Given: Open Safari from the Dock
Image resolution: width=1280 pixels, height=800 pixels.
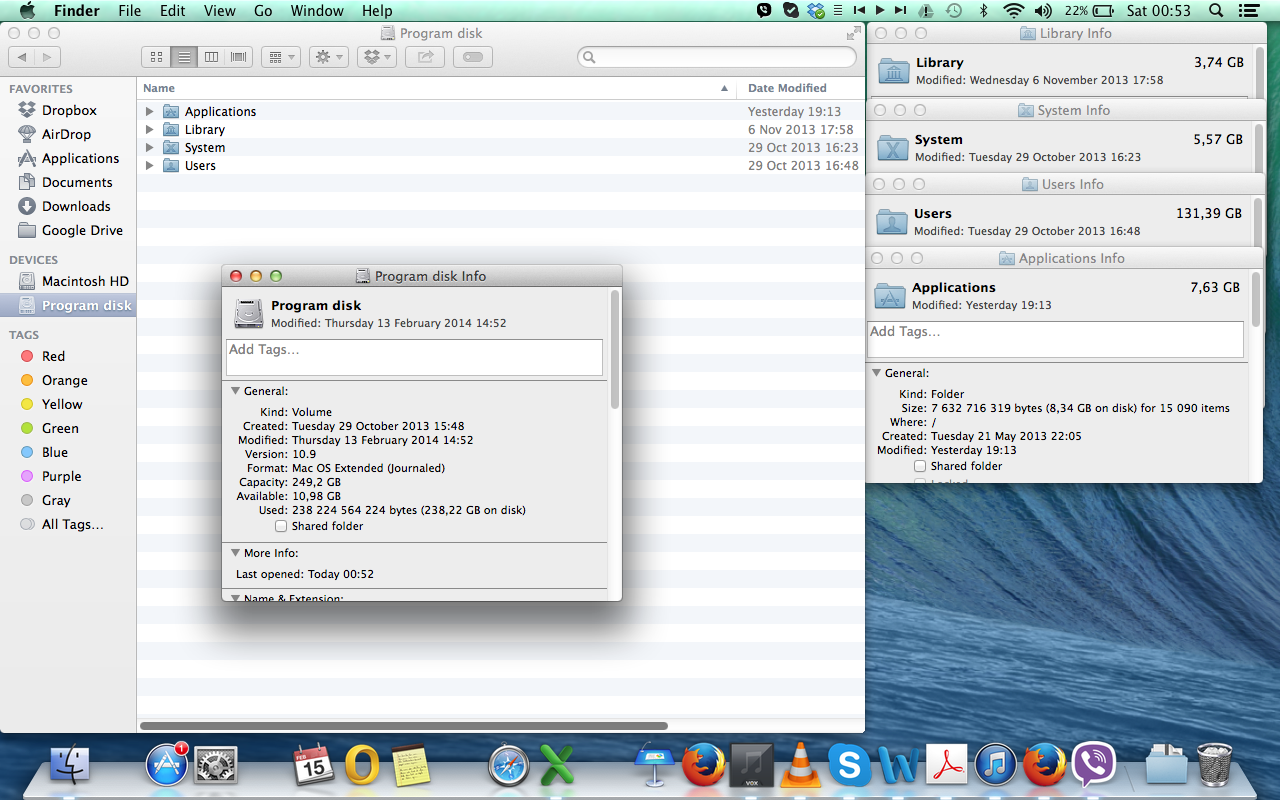Looking at the screenshot, I should 509,766.
